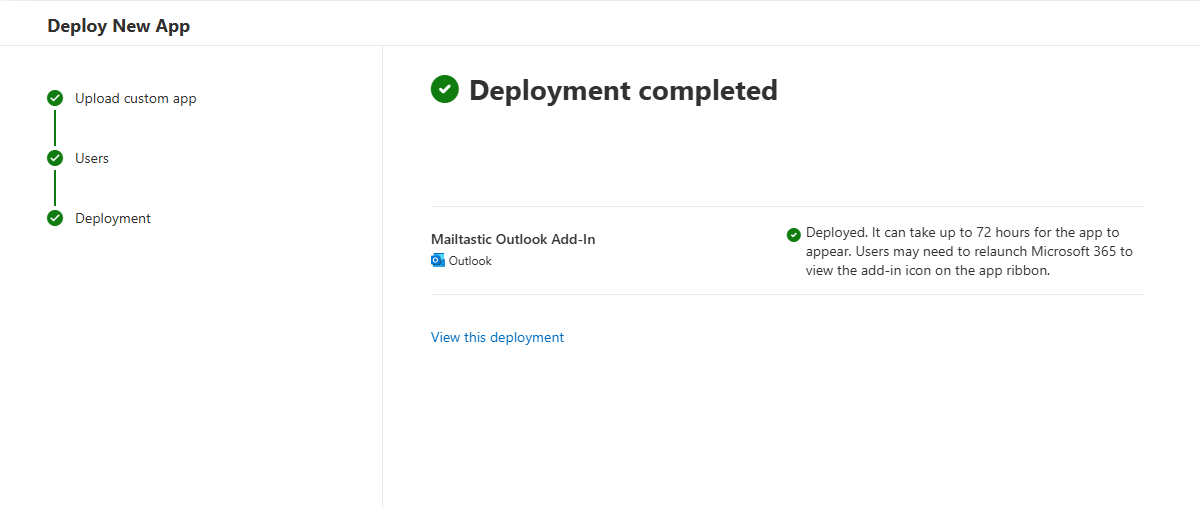Click the Deployment completed heading
The image size is (1201, 507).
[623, 90]
